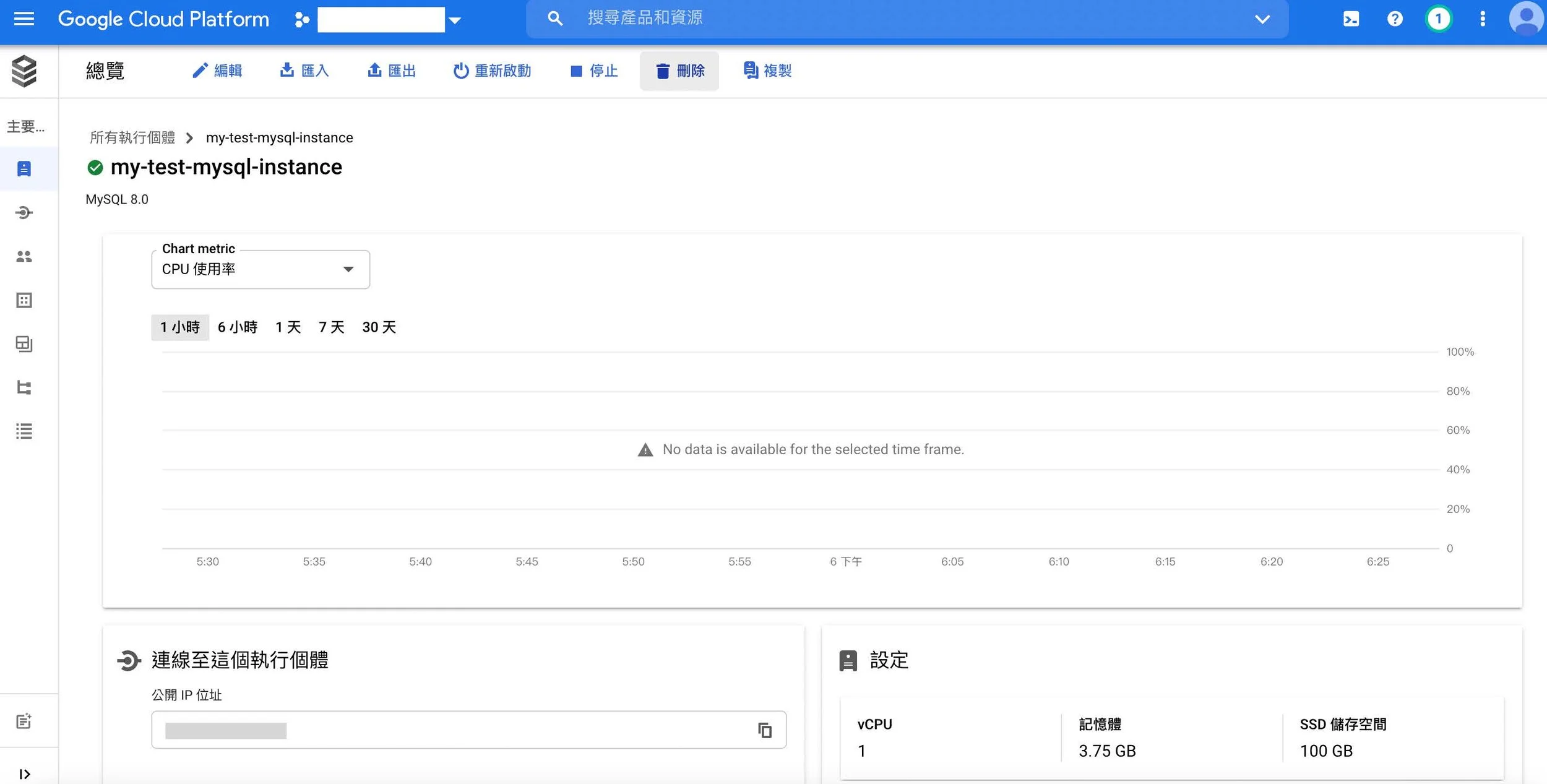Image resolution: width=1547 pixels, height=784 pixels.
Task: Switch to the 1 天 time range
Action: (288, 327)
